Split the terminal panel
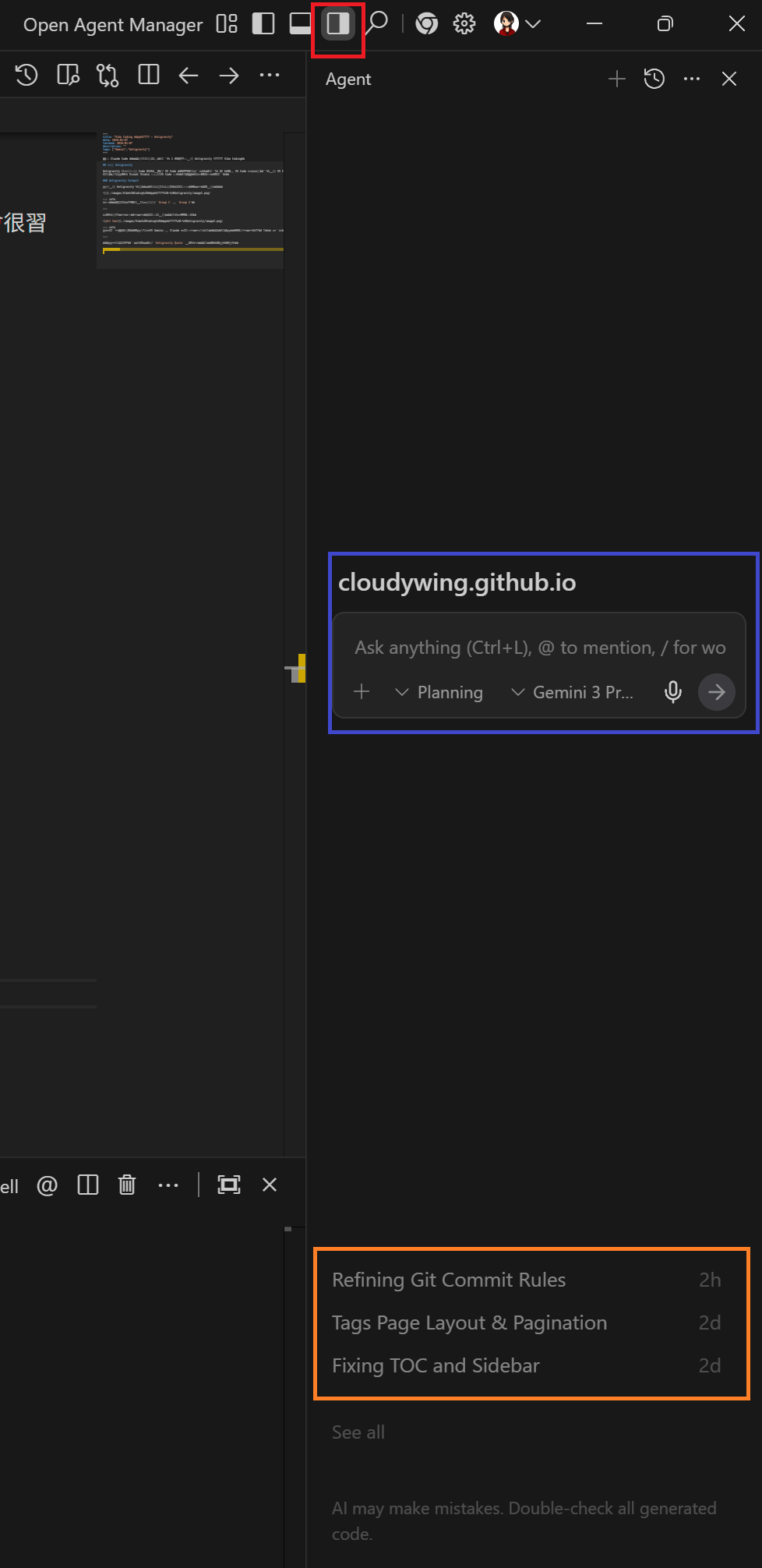The height and width of the screenshot is (1568, 762). (88, 1185)
